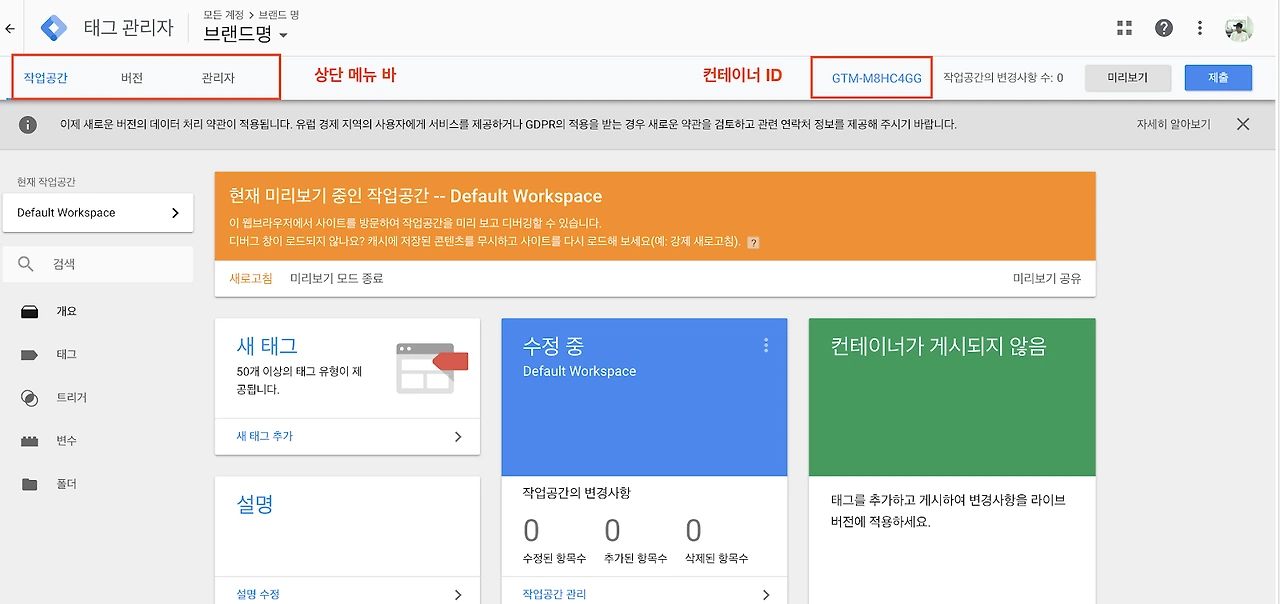Go back using the left arrow icon
The width and height of the screenshot is (1280, 604).
tap(10, 28)
